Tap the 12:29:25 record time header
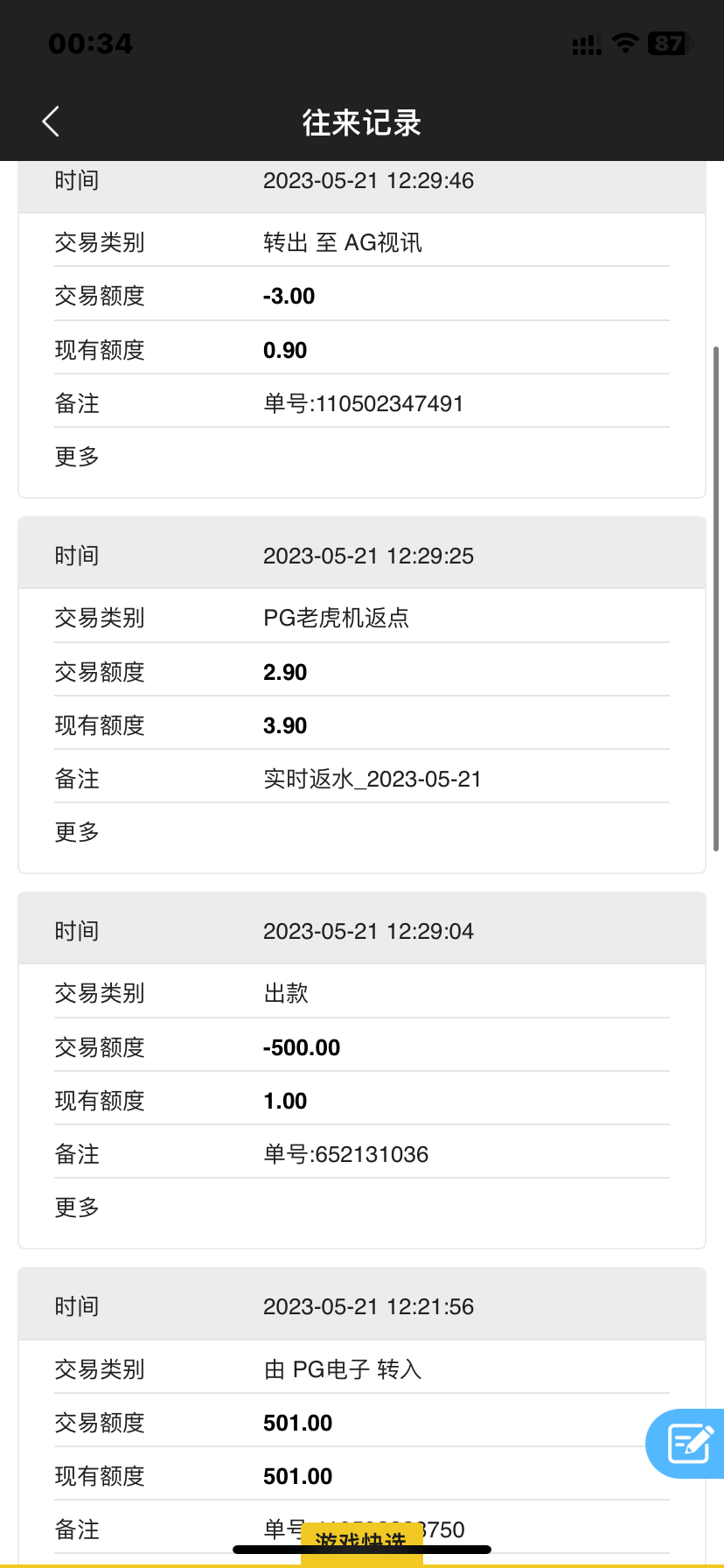Viewport: 724px width, 1568px height. 368,556
